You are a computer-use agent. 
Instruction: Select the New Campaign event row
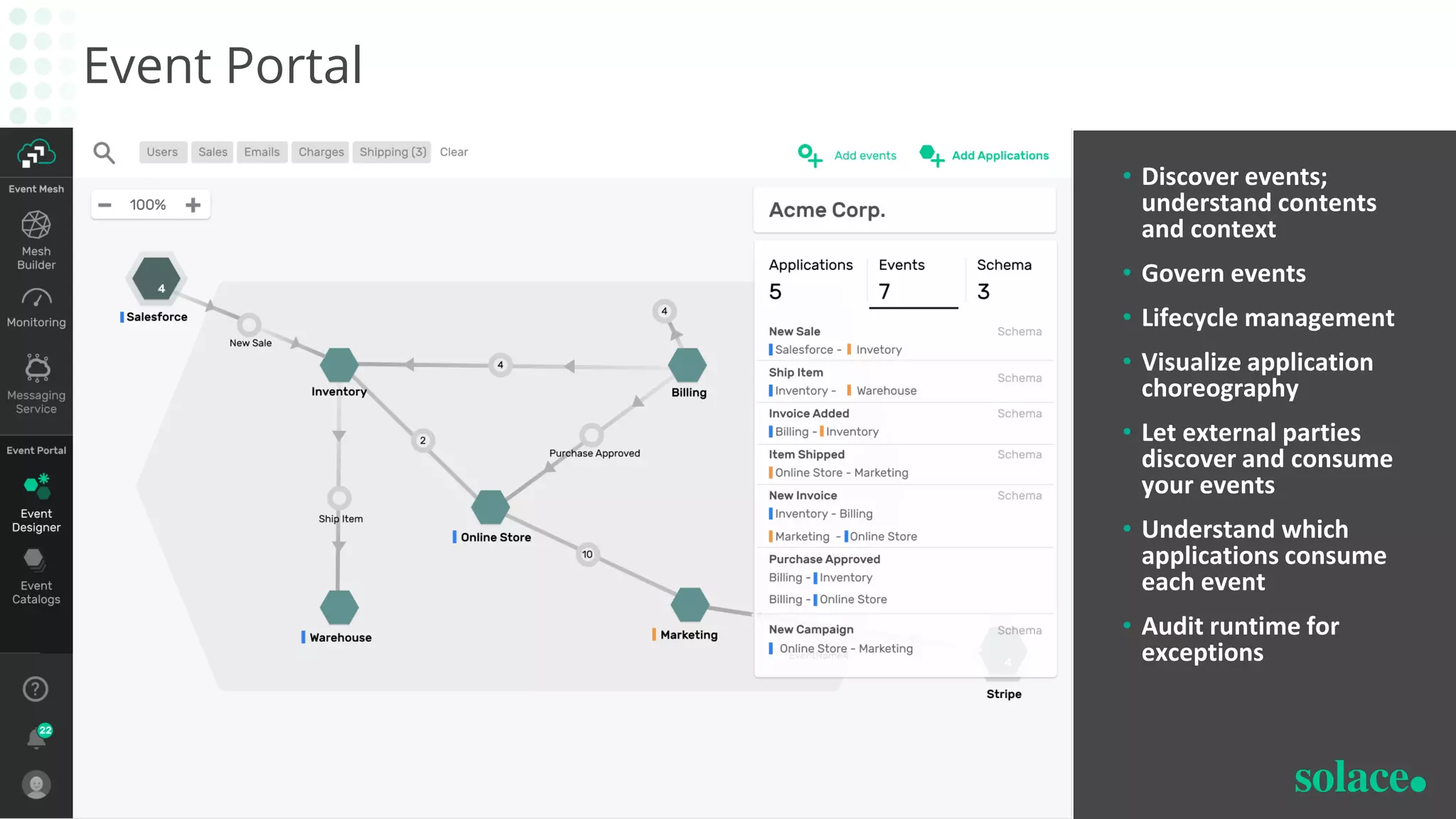tap(905, 639)
